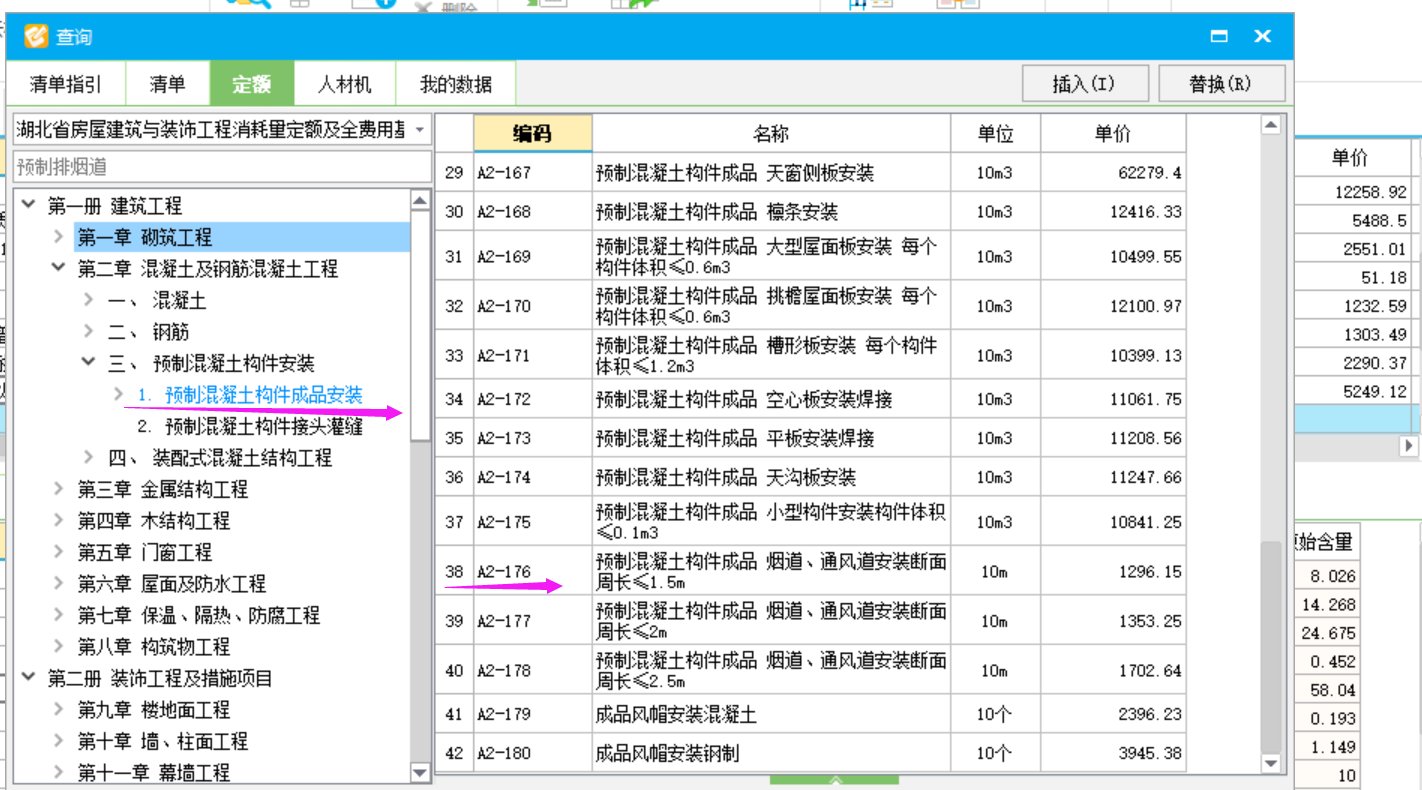Select 第七章 保温、隔热、防腐工程
The image size is (1422, 790).
coord(199,616)
